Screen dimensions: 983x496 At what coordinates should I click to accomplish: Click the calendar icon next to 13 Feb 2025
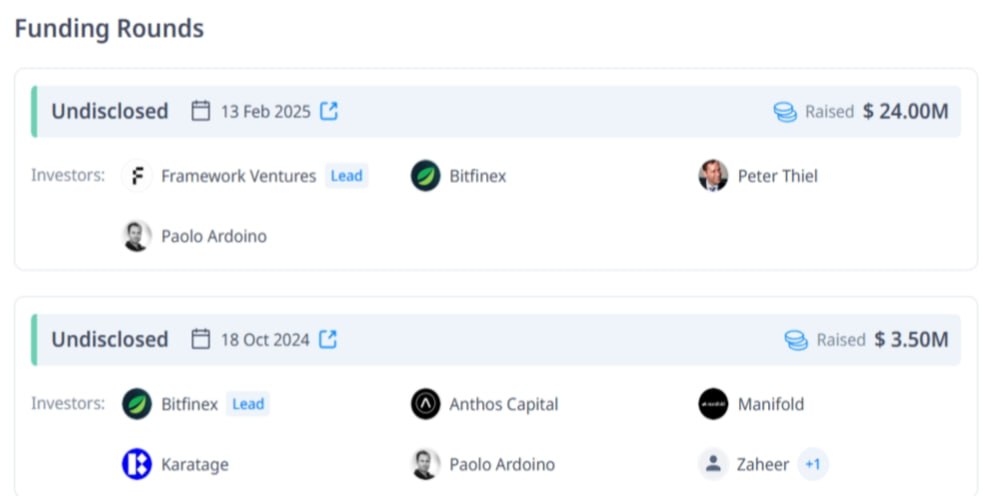click(x=201, y=111)
